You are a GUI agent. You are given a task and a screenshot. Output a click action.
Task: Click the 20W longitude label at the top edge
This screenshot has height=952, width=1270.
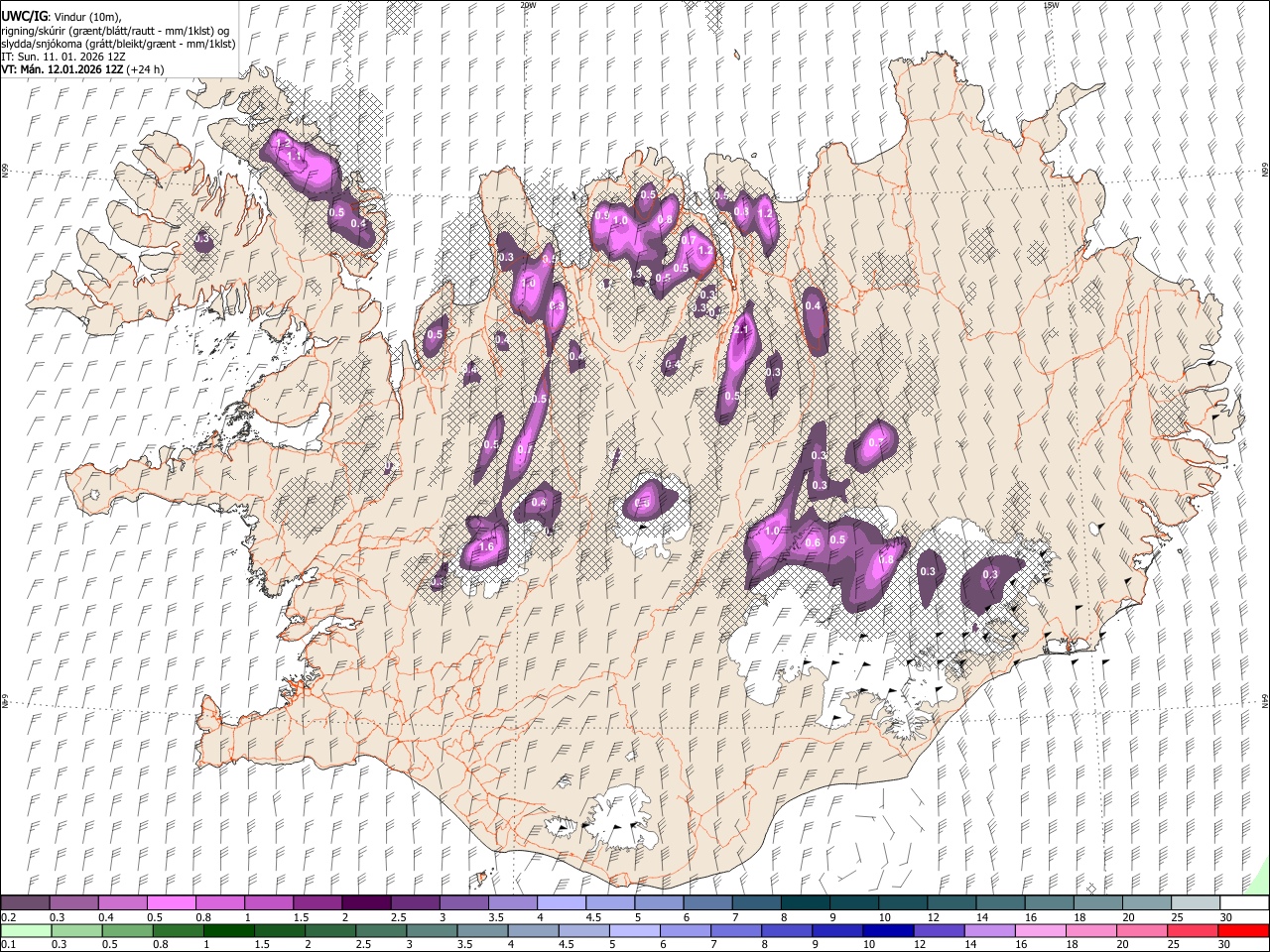(x=528, y=5)
